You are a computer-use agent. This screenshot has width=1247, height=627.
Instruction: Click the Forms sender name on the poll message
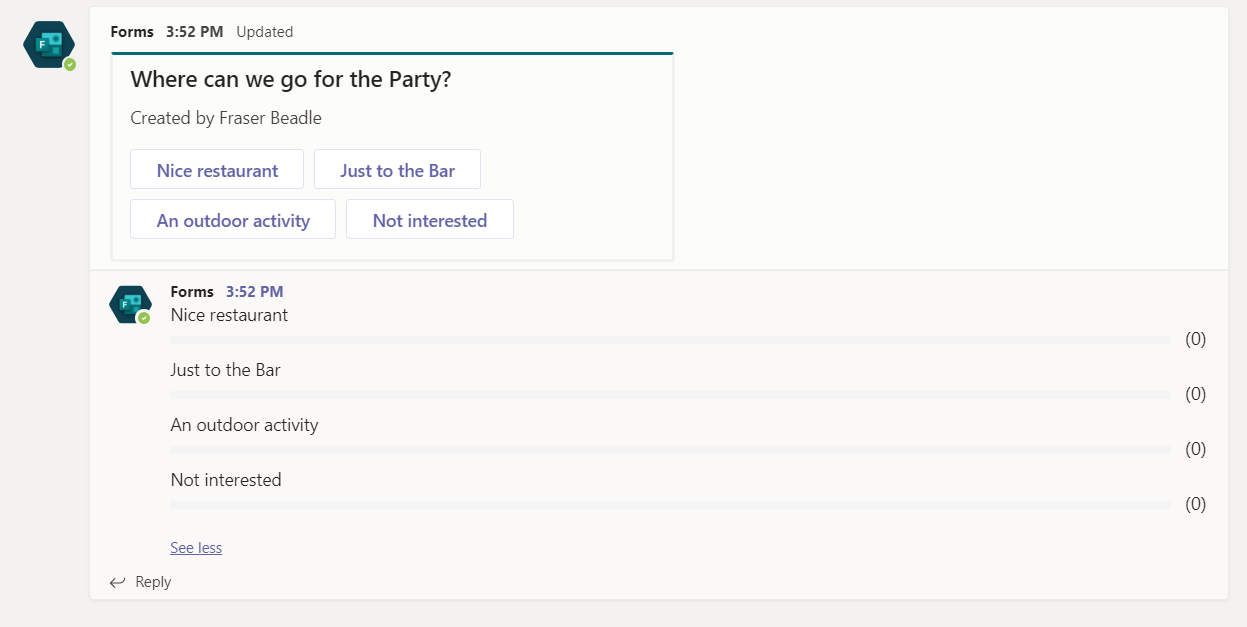point(132,32)
